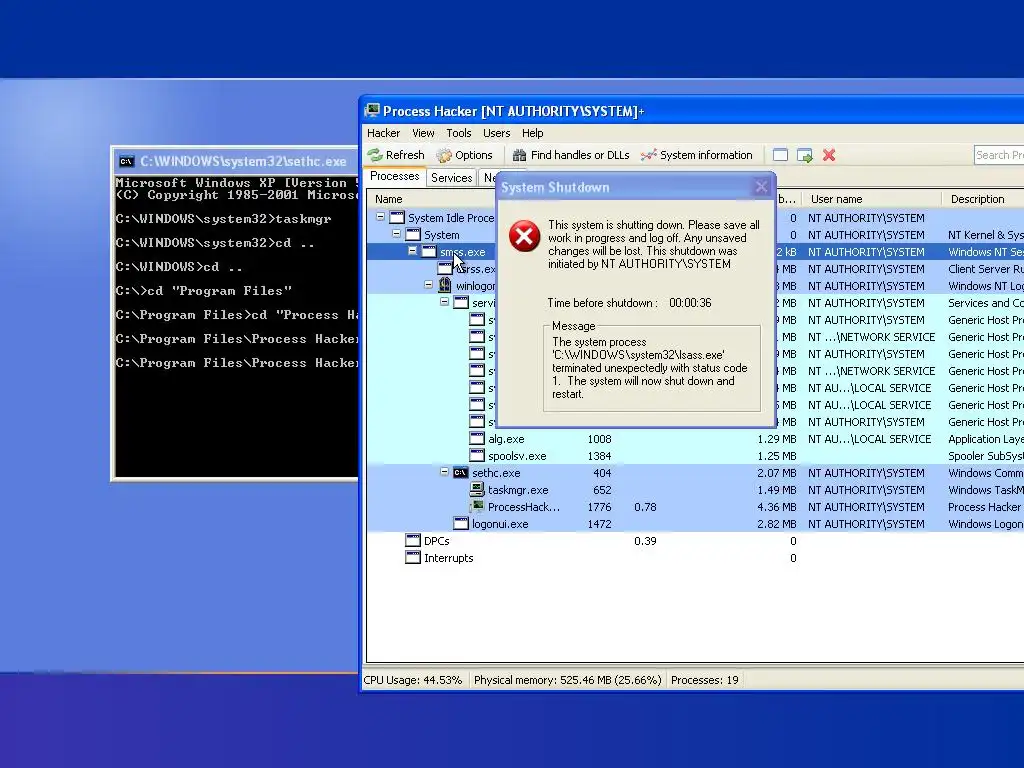Image resolution: width=1024 pixels, height=768 pixels.
Task: Click the CPU Usage status bar entry
Action: point(413,680)
